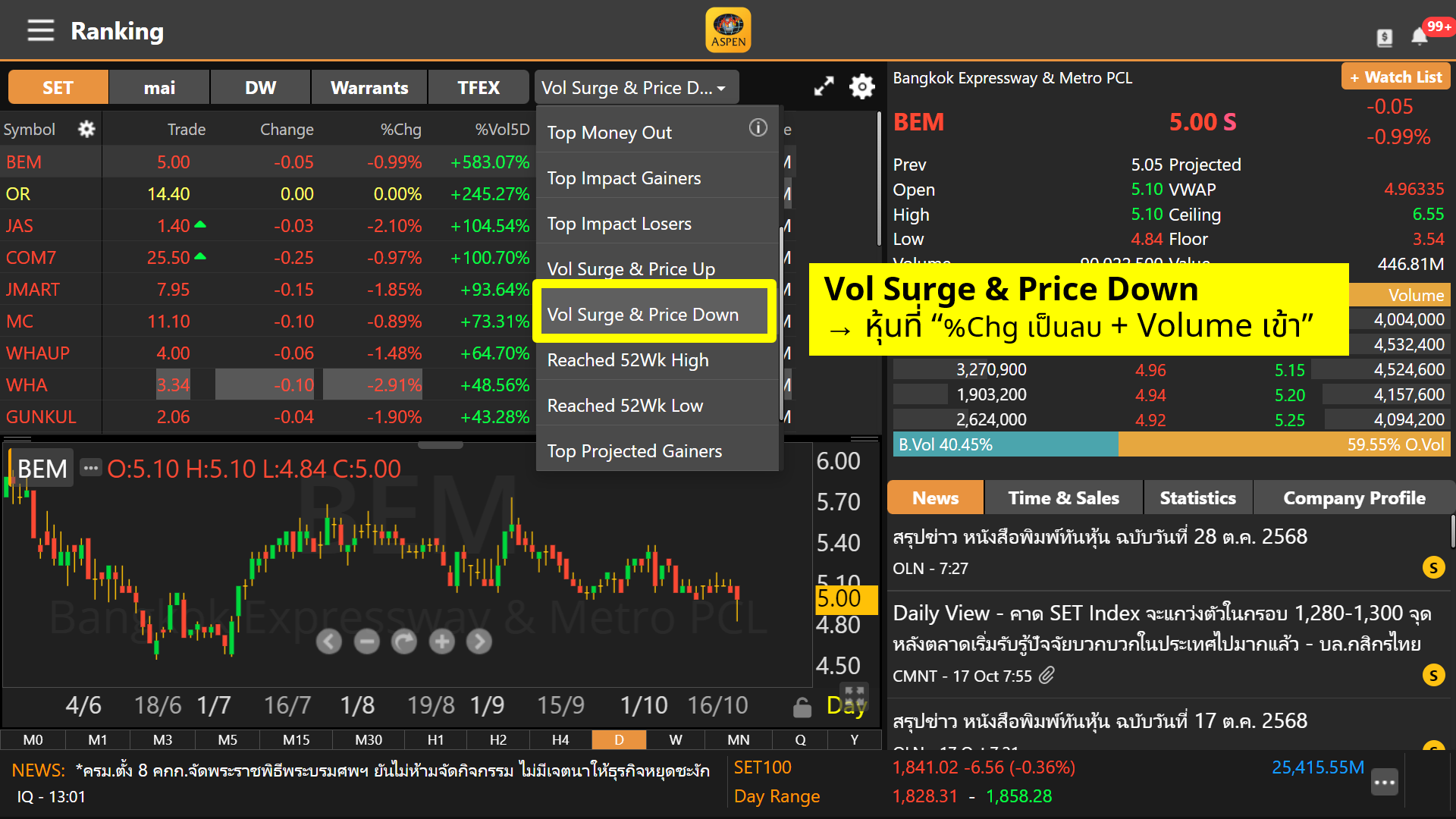
Task: Zoom in the chart with plus button
Action: click(x=441, y=642)
